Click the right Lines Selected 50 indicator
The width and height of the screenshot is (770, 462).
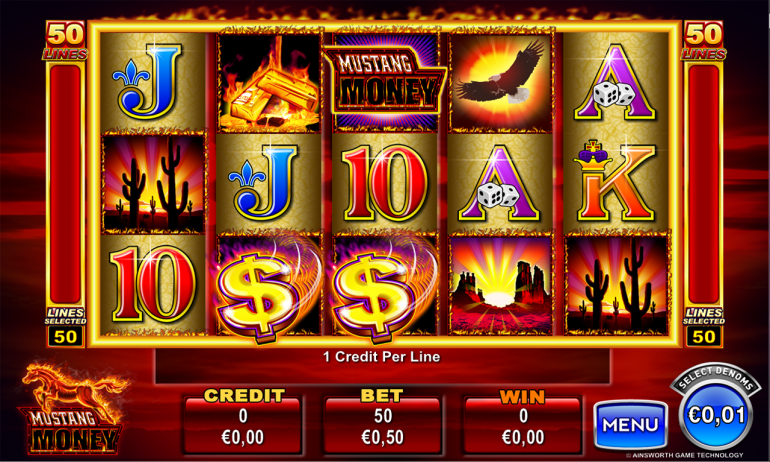pyautogui.click(x=703, y=327)
